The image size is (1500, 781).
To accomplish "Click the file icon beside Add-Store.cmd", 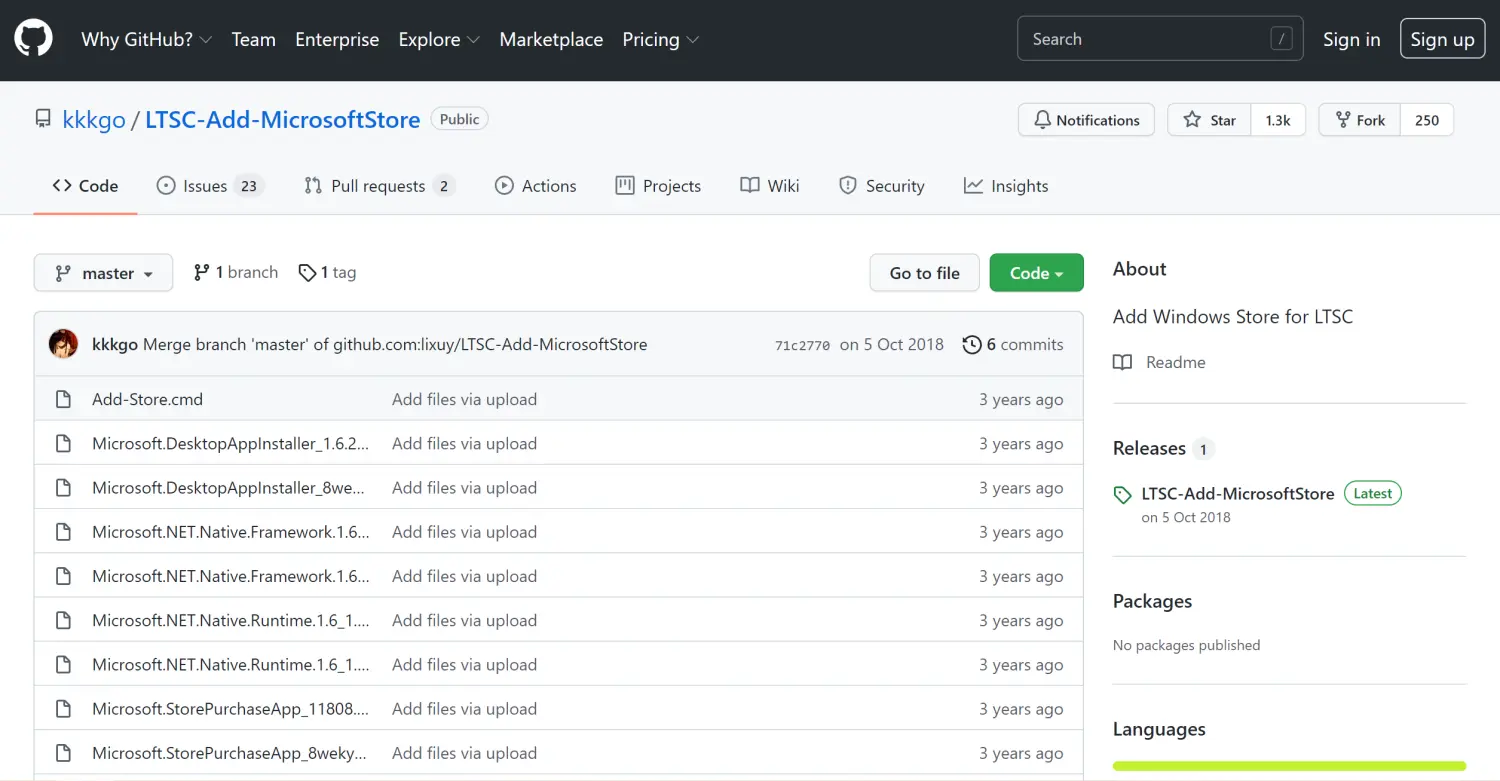I will [63, 399].
